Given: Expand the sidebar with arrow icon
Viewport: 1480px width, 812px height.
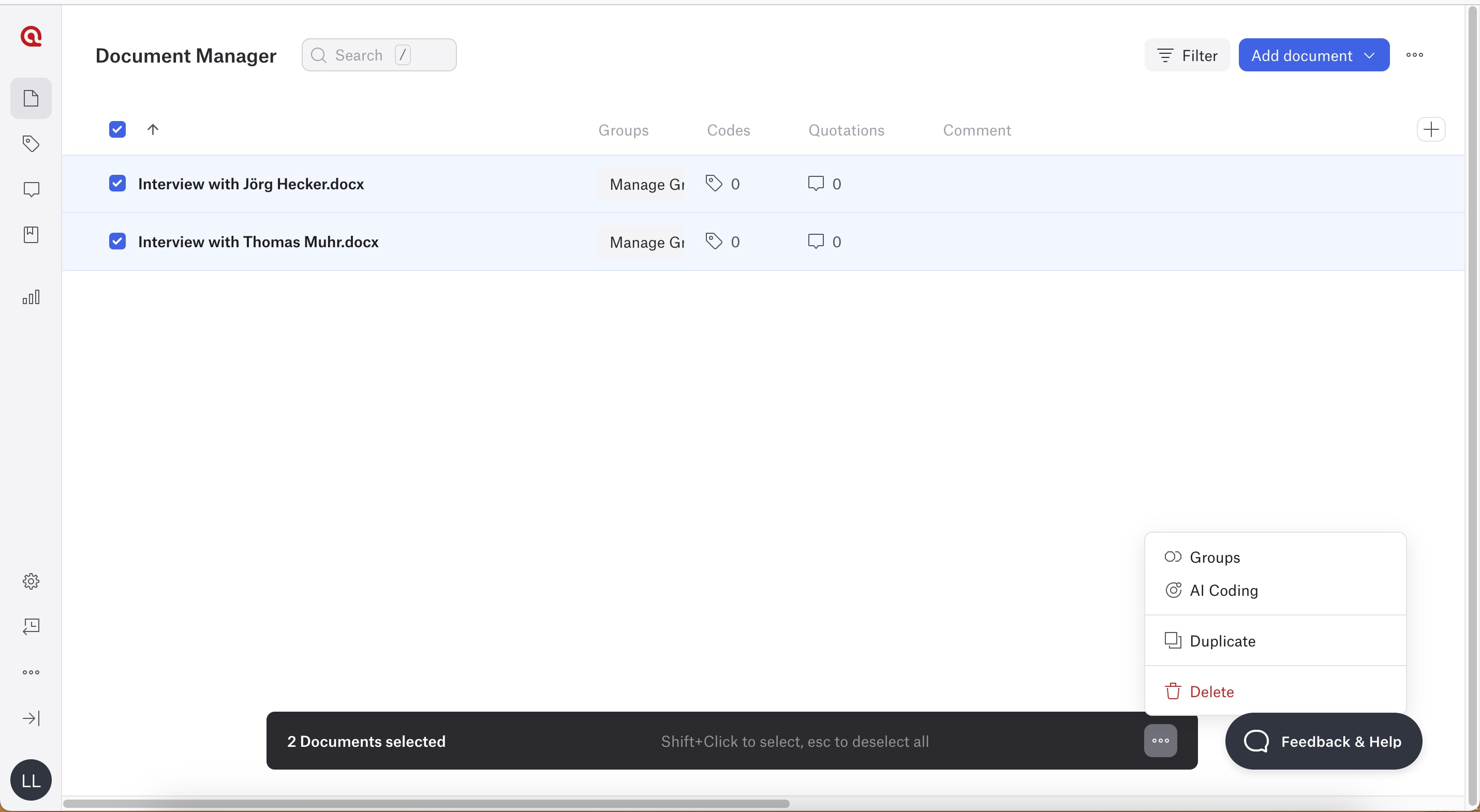Looking at the screenshot, I should [x=31, y=718].
